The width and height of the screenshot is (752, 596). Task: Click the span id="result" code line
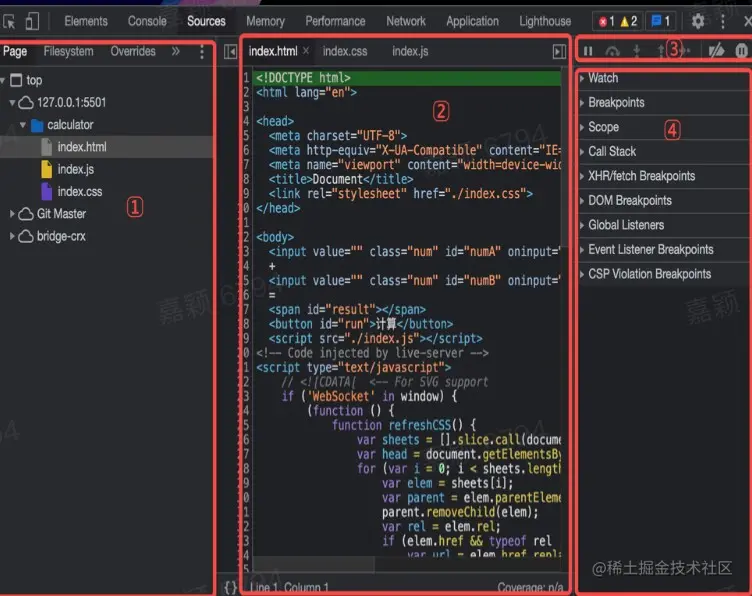[x=347, y=310]
